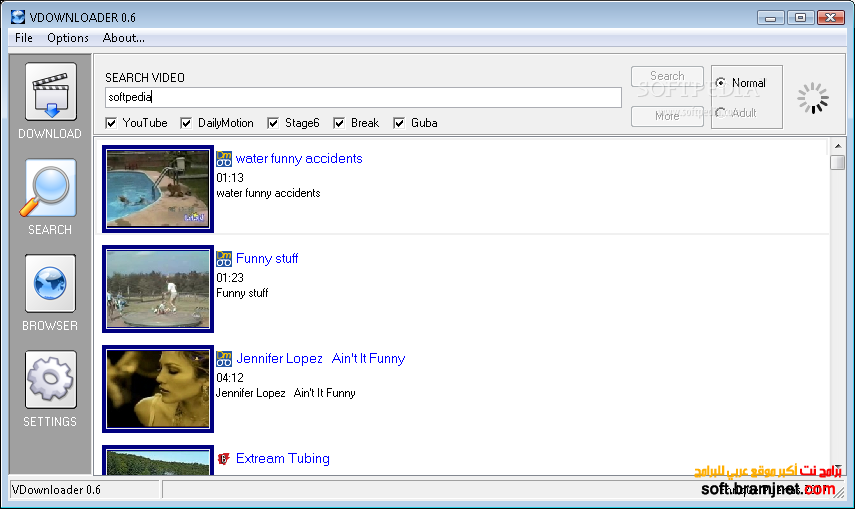Click Break source icon beside Extream Tubing

224,458
